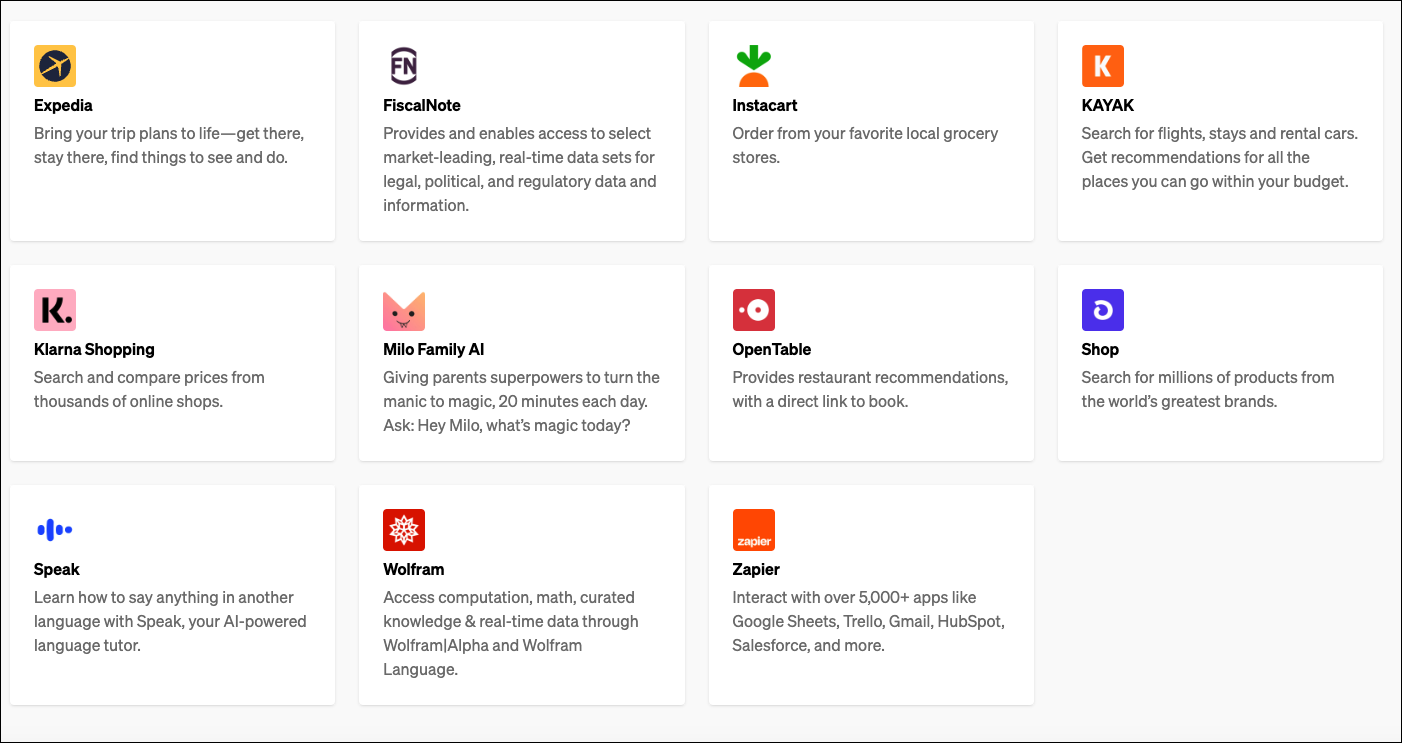Click the Klarna Shopping heading

tap(94, 350)
